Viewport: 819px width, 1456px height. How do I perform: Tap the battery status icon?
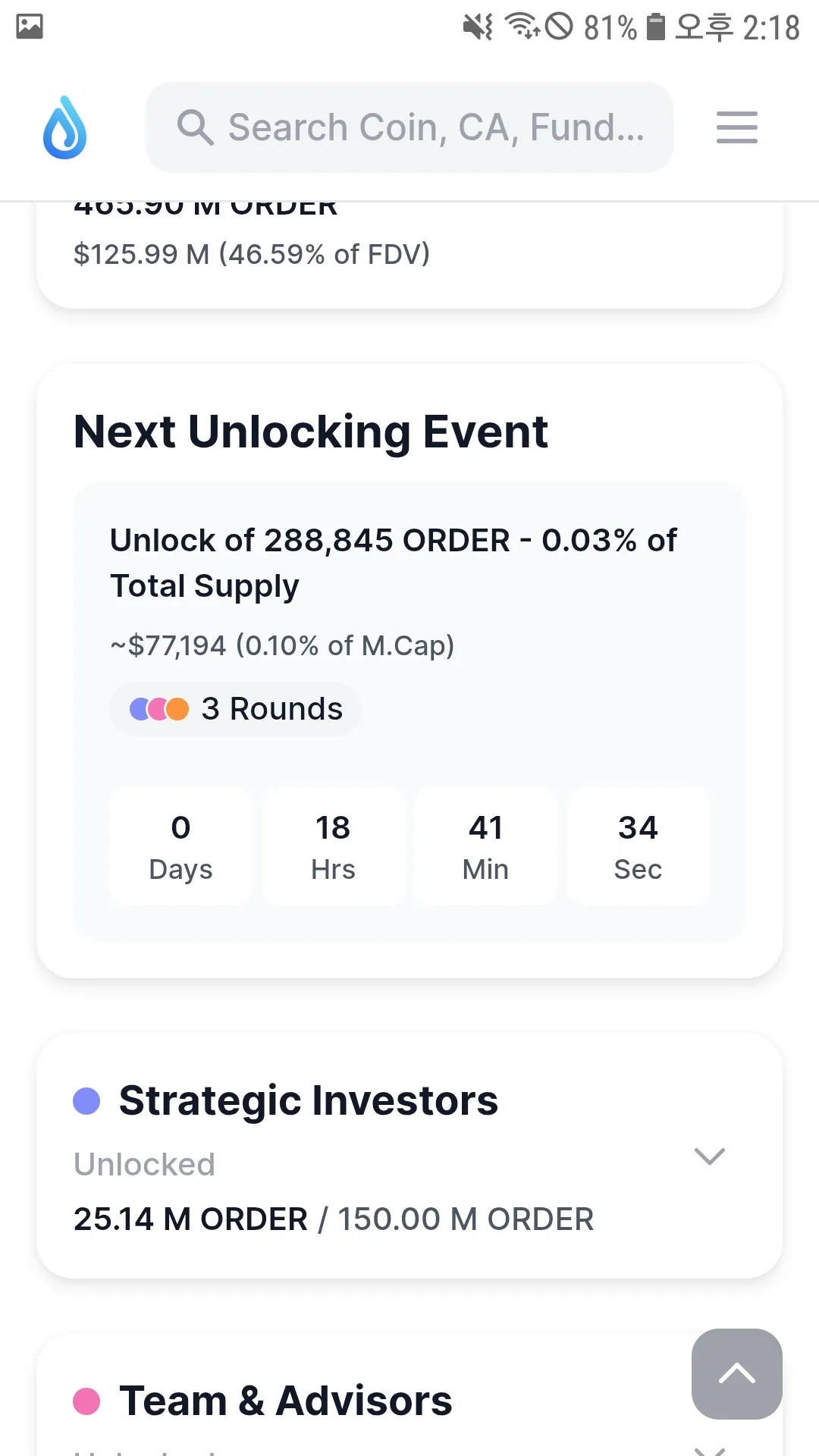pos(656,27)
